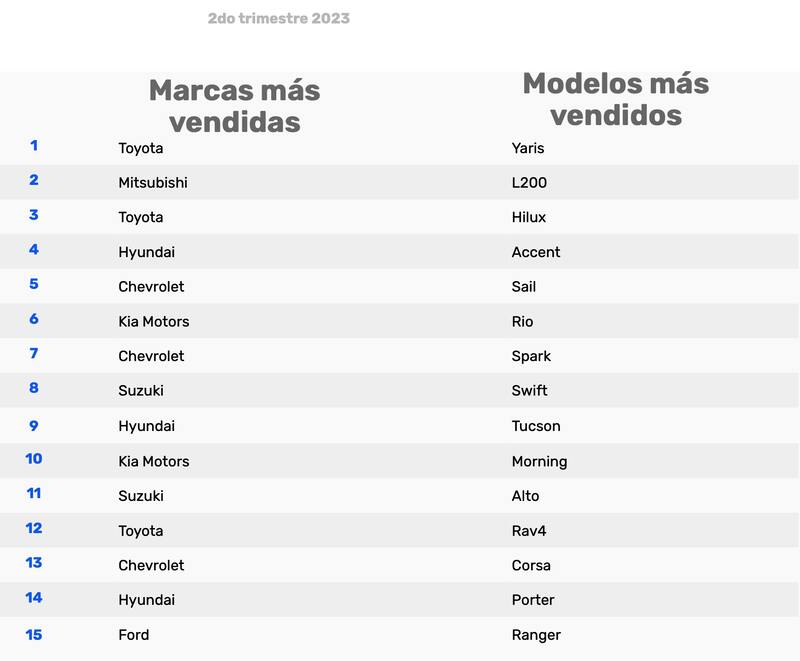The width and height of the screenshot is (800, 661).
Task: Click the "Modelos más vendidos" column header
Action: 615,99
